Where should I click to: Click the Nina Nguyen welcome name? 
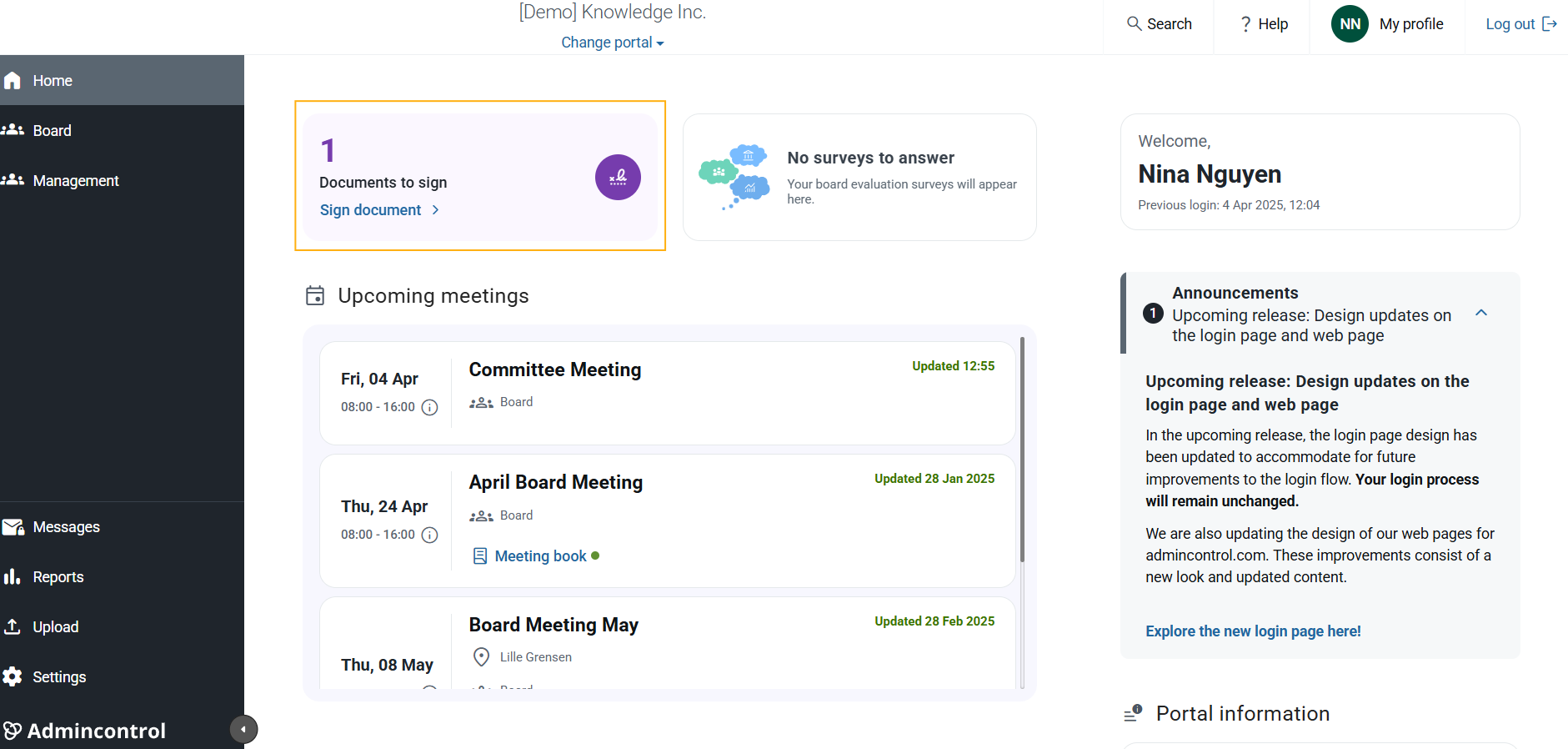[x=1210, y=173]
